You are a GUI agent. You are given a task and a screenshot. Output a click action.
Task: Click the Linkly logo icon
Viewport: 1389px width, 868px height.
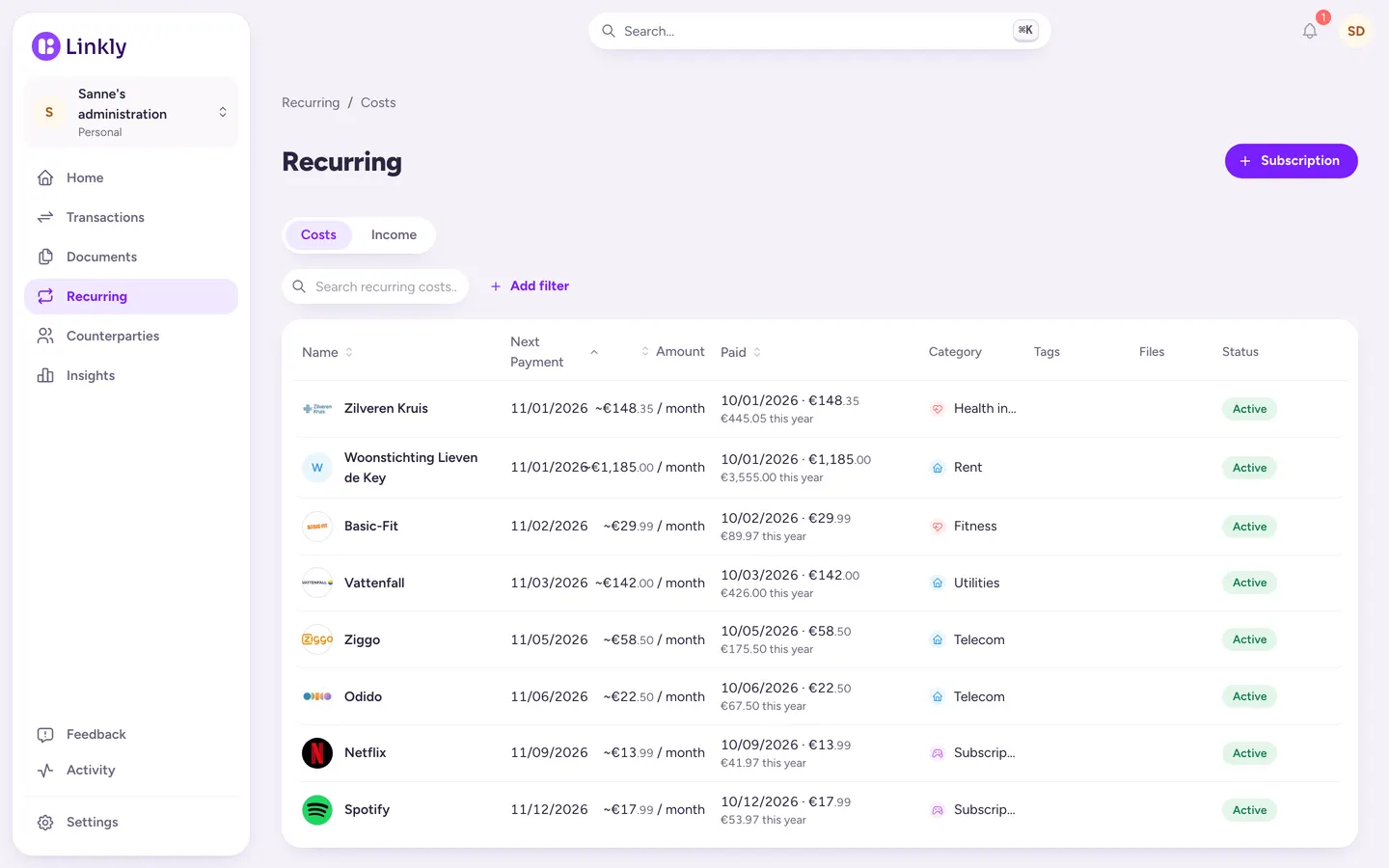(x=45, y=46)
